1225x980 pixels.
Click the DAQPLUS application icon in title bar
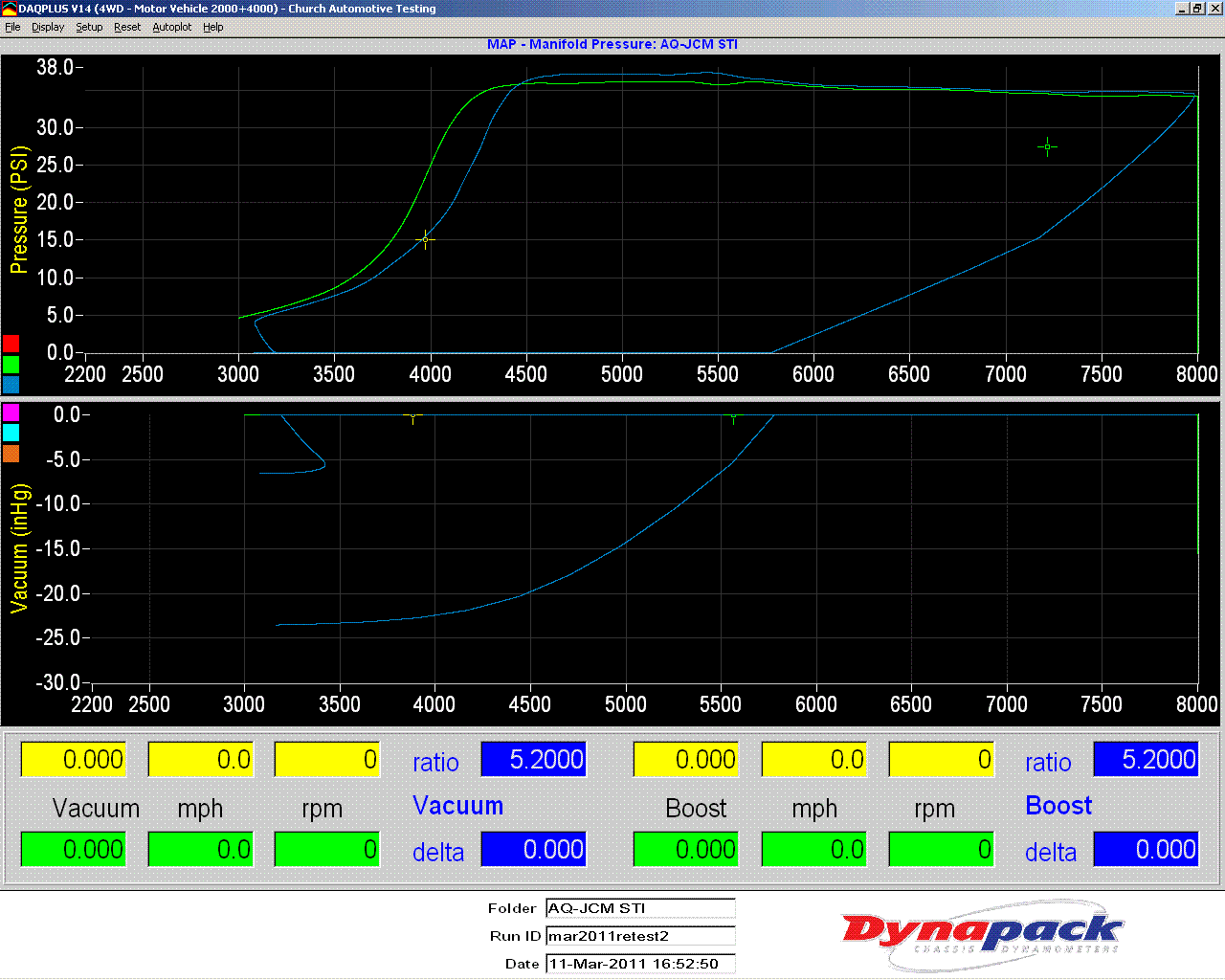coord(9,9)
